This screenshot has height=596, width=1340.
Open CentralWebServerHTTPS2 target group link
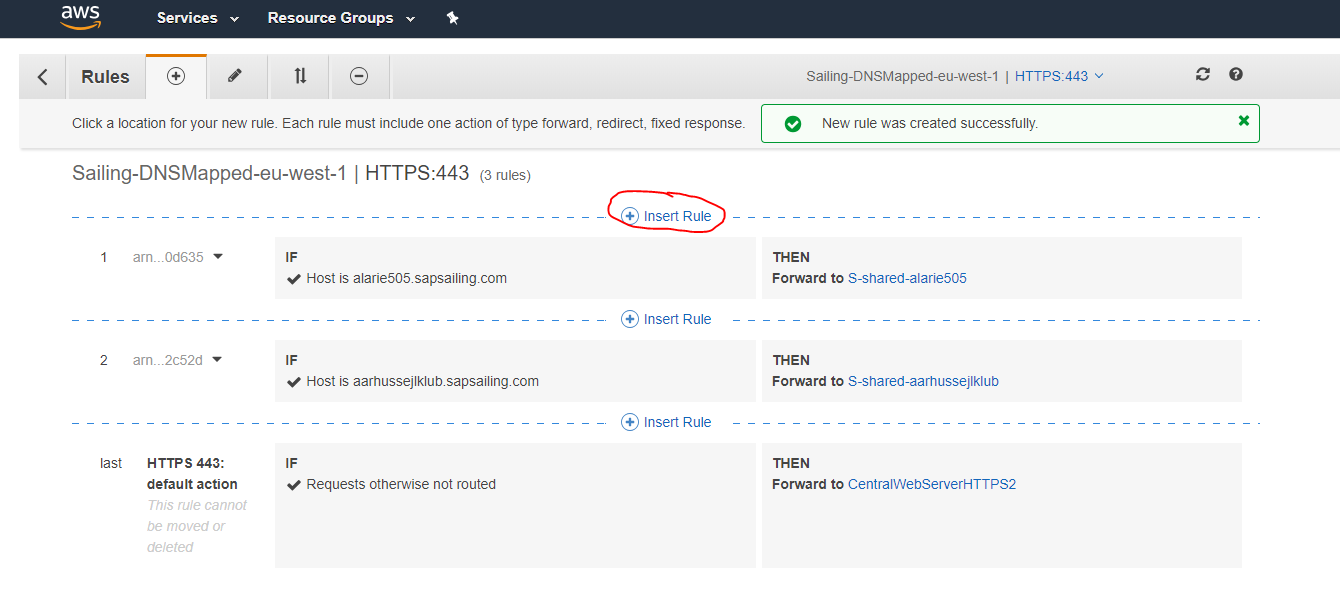[x=931, y=484]
